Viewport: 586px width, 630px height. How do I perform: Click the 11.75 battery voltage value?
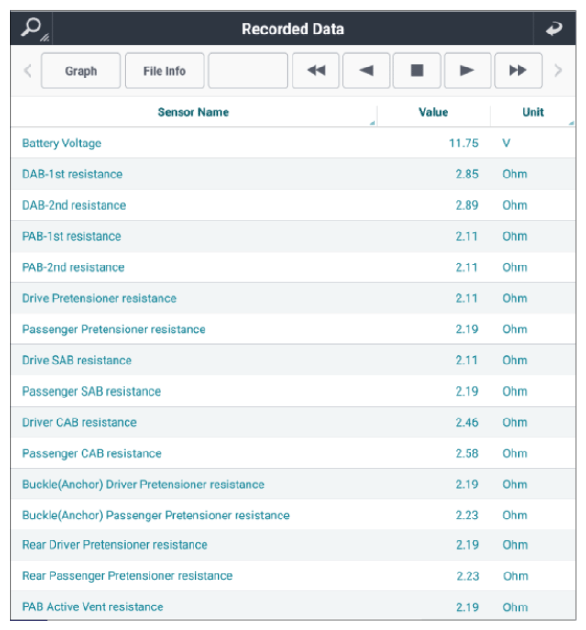463,143
